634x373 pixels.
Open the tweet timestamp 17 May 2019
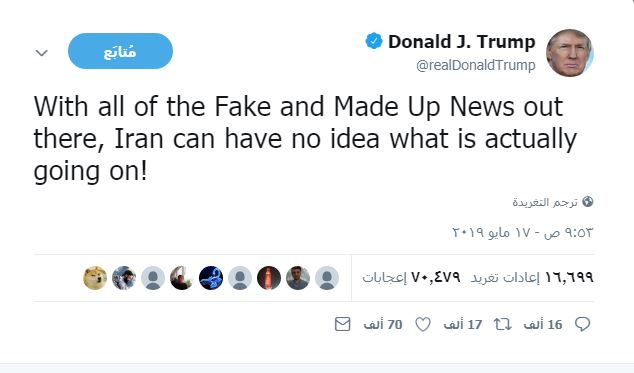click(x=522, y=233)
